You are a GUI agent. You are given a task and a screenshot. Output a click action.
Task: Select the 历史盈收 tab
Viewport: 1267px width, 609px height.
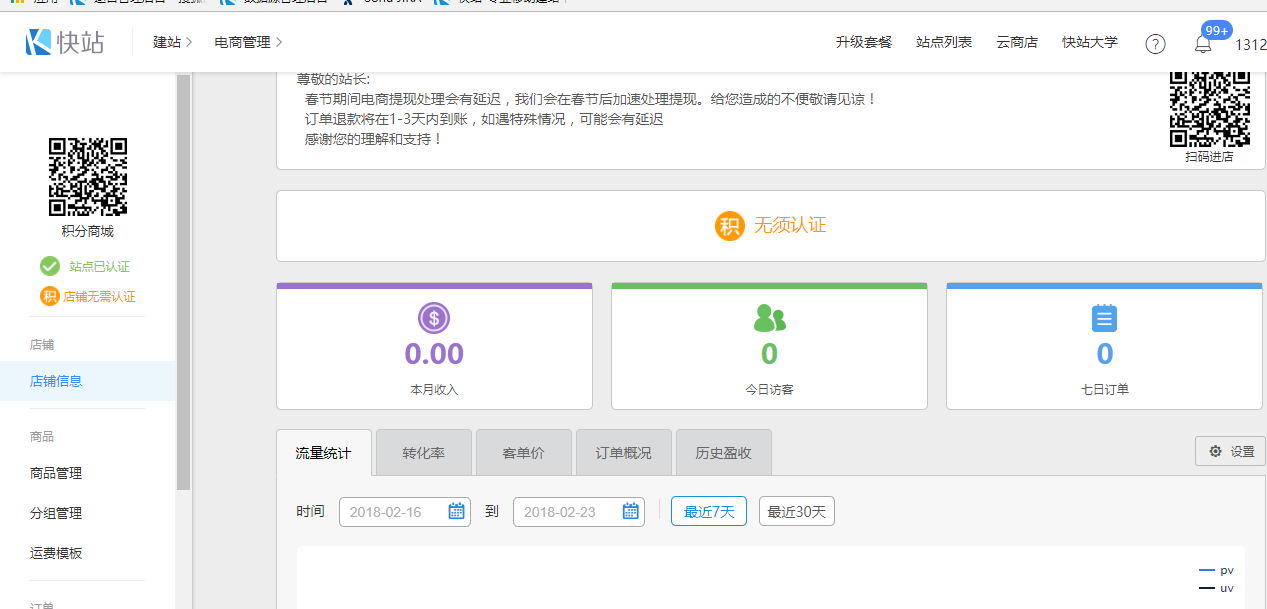[723, 453]
